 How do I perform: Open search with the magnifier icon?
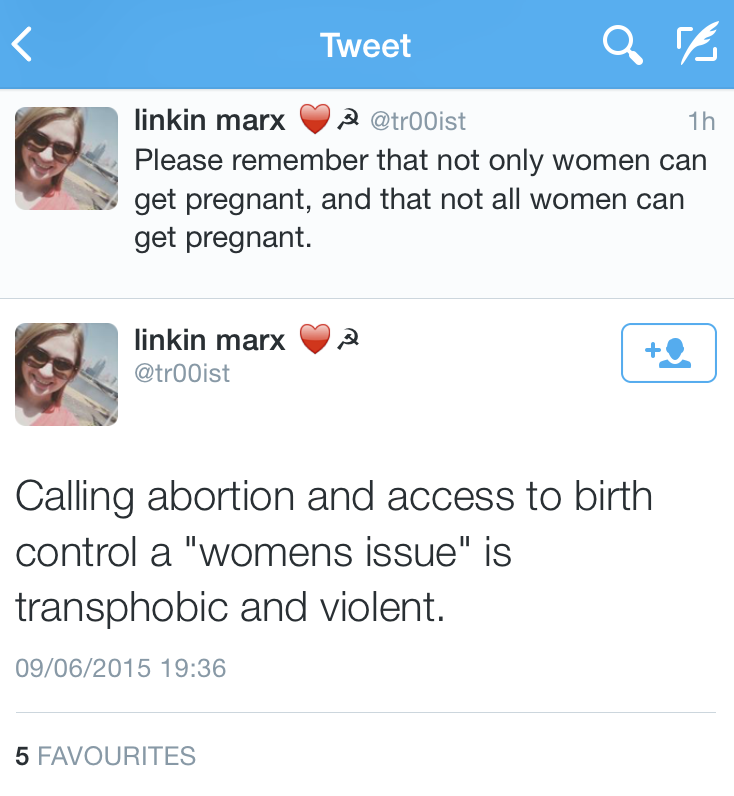622,45
